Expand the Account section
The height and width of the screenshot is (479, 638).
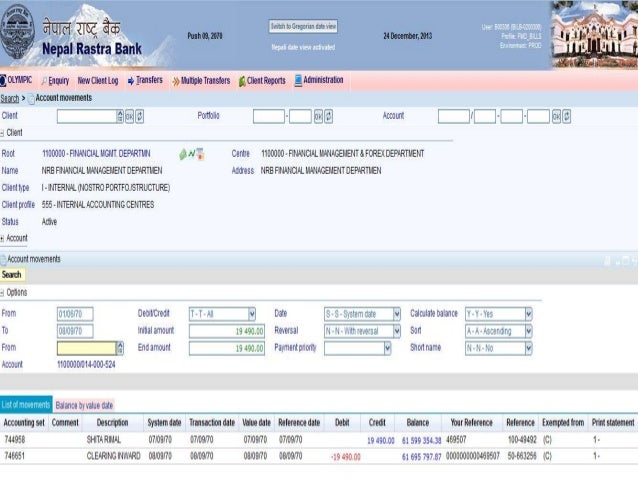2,239
